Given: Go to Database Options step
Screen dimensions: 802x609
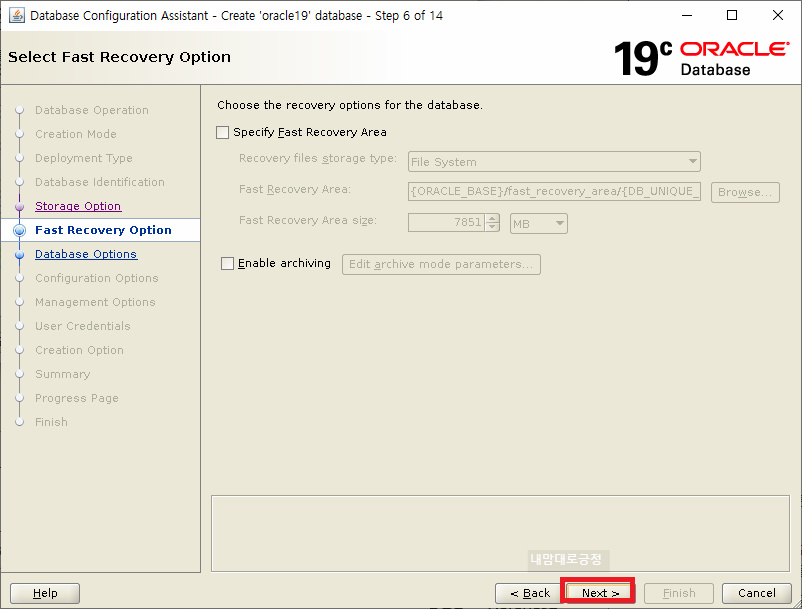Looking at the screenshot, I should point(86,254).
